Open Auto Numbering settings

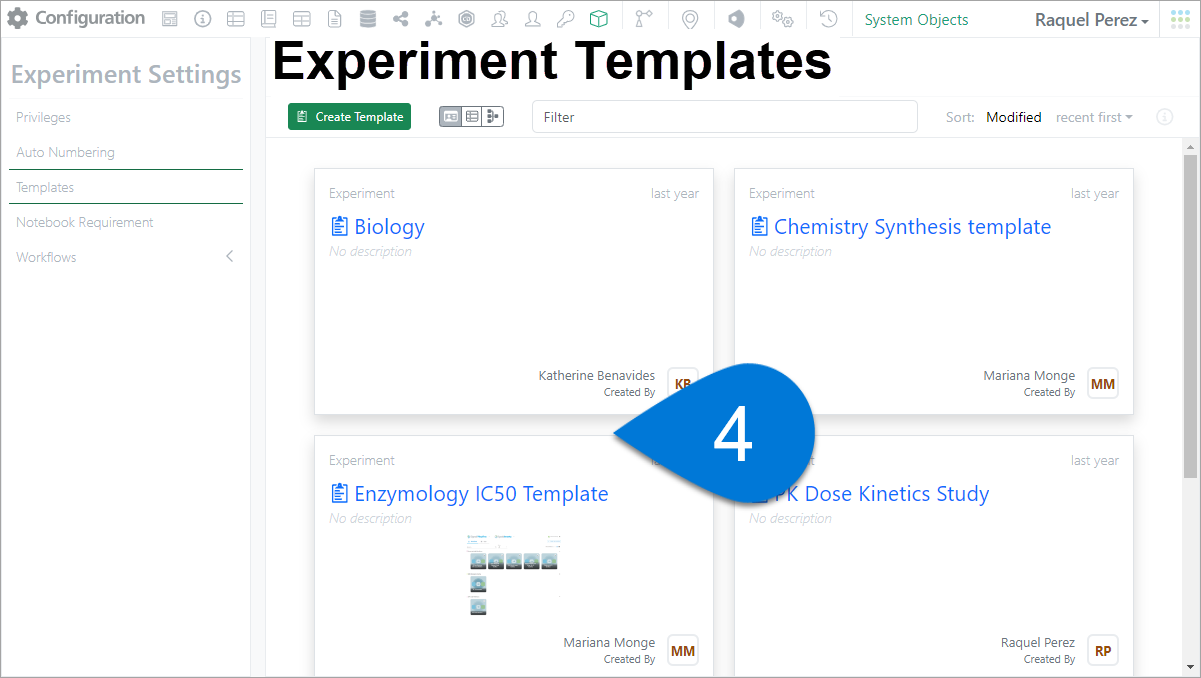click(65, 152)
